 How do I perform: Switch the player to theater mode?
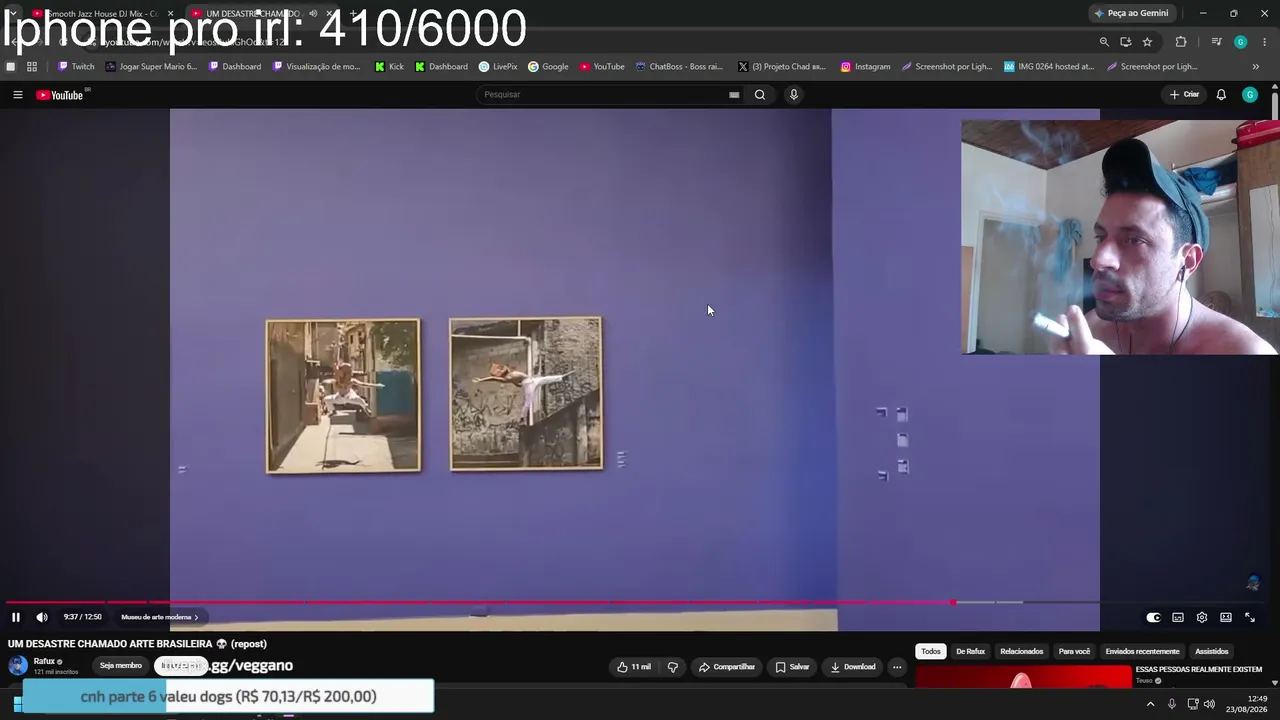pos(1226,617)
